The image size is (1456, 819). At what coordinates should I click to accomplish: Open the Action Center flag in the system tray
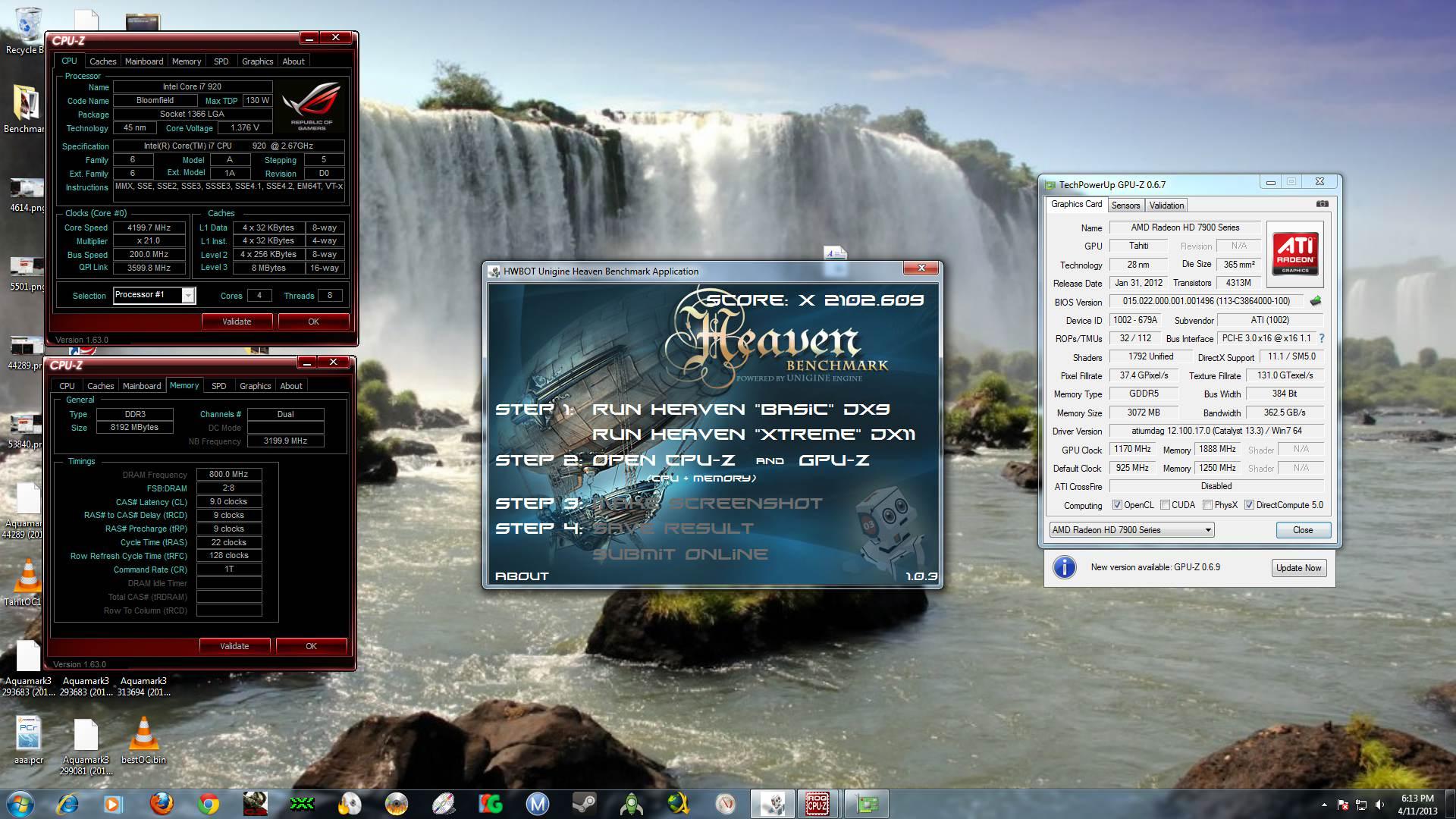[x=1343, y=805]
